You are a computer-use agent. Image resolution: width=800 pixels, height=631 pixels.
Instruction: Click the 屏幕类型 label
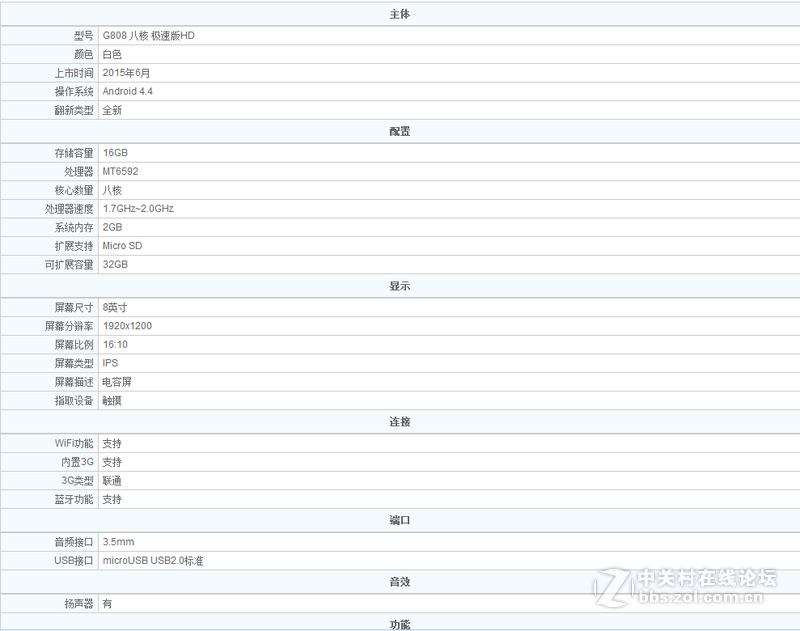74,363
